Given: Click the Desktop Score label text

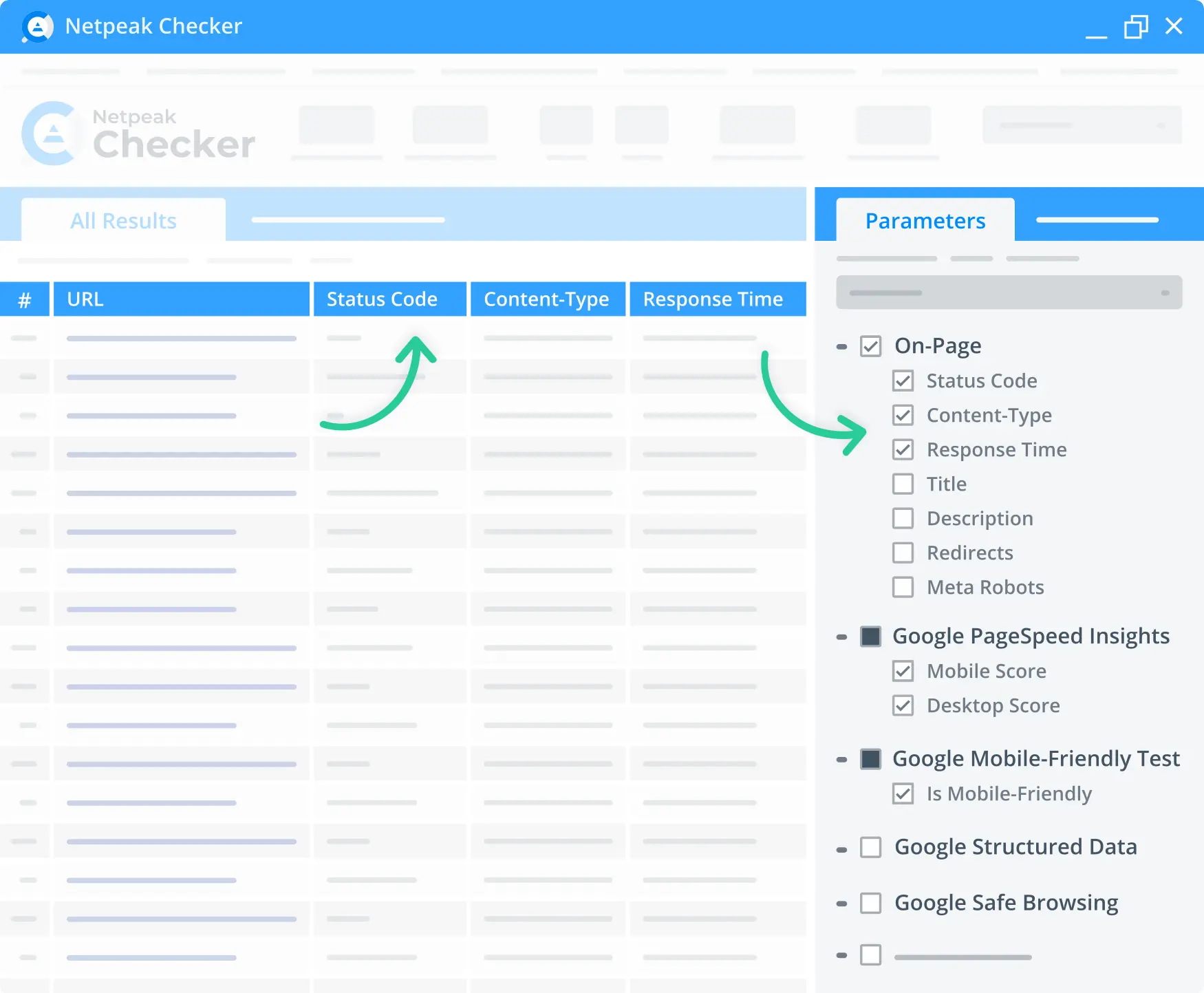Looking at the screenshot, I should point(993,705).
